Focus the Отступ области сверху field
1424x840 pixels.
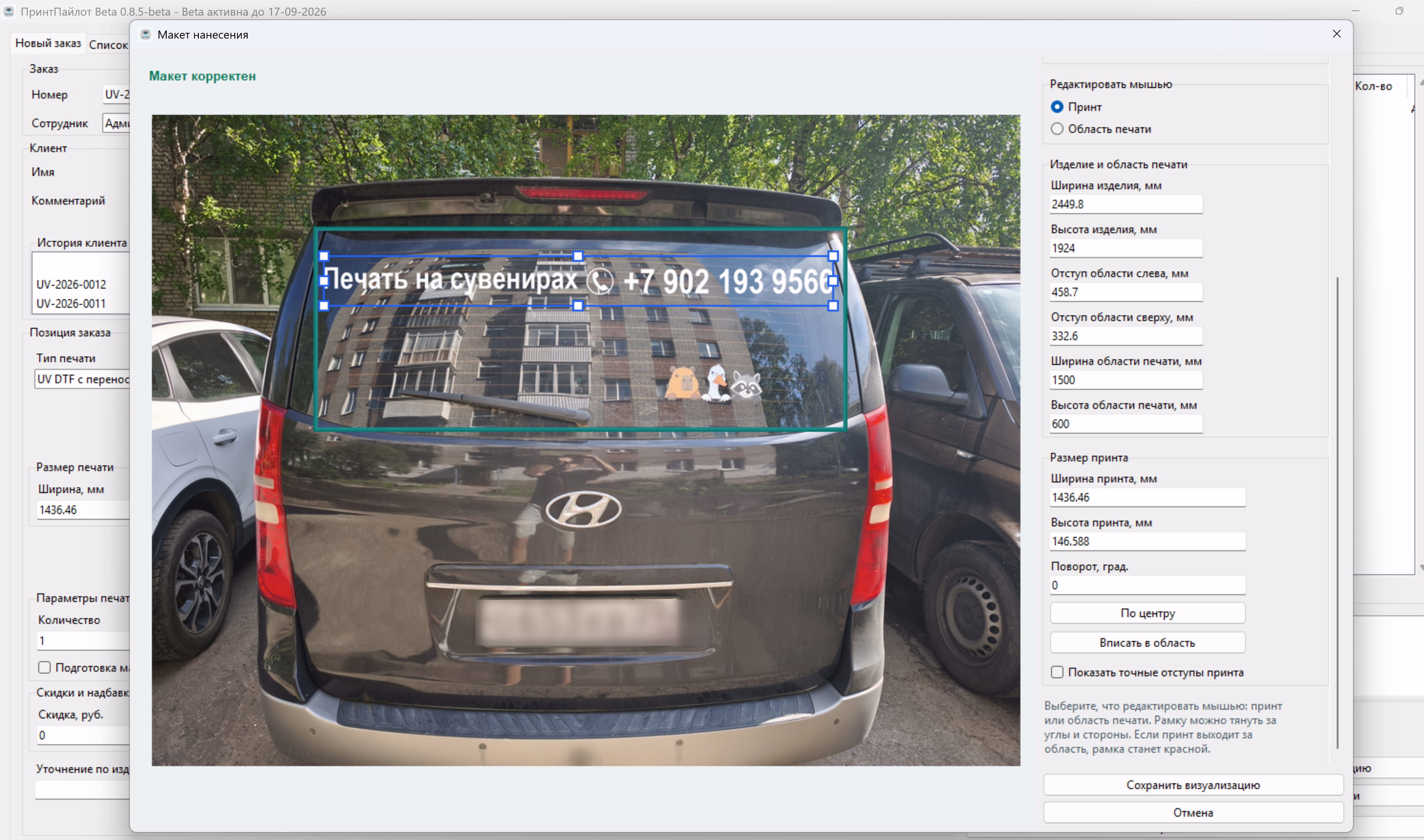(x=1126, y=336)
